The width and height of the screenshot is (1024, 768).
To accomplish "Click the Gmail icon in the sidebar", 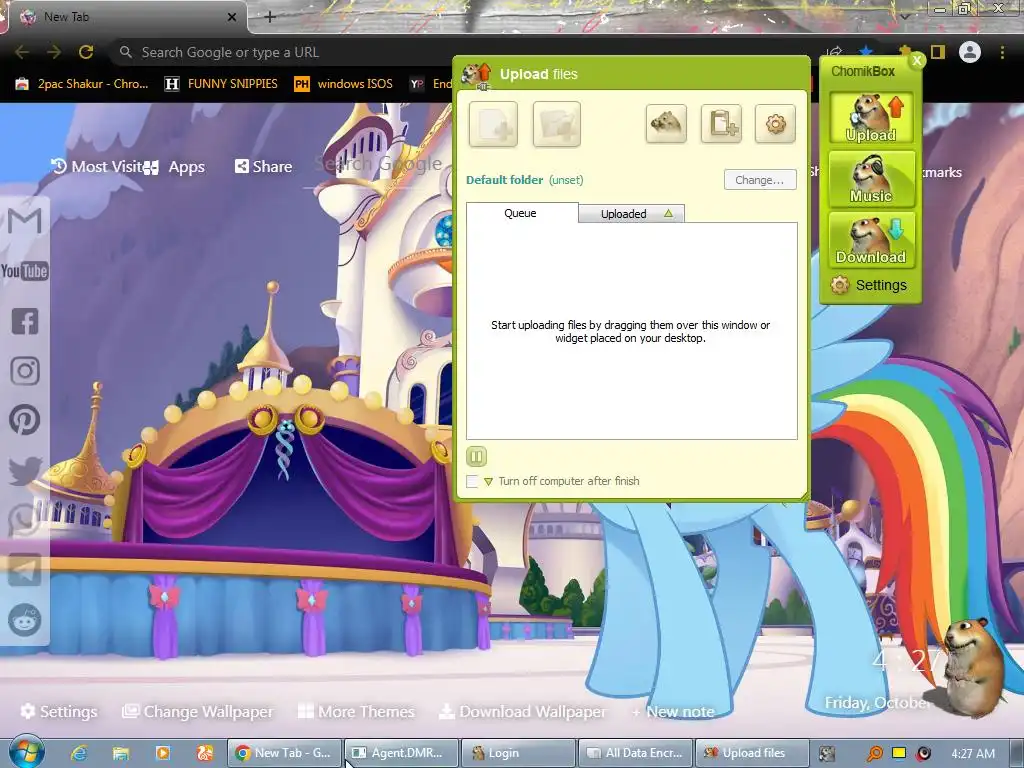I will [x=25, y=221].
